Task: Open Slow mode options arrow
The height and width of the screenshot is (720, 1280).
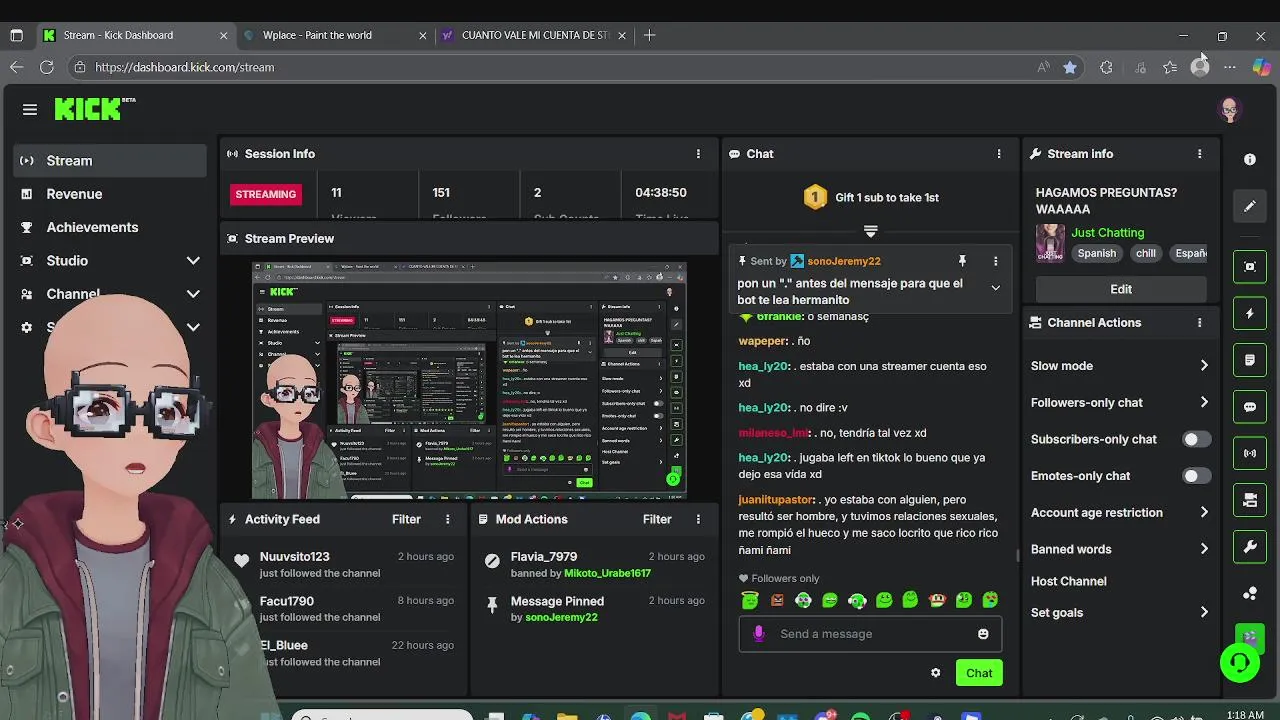Action: 1204,366
